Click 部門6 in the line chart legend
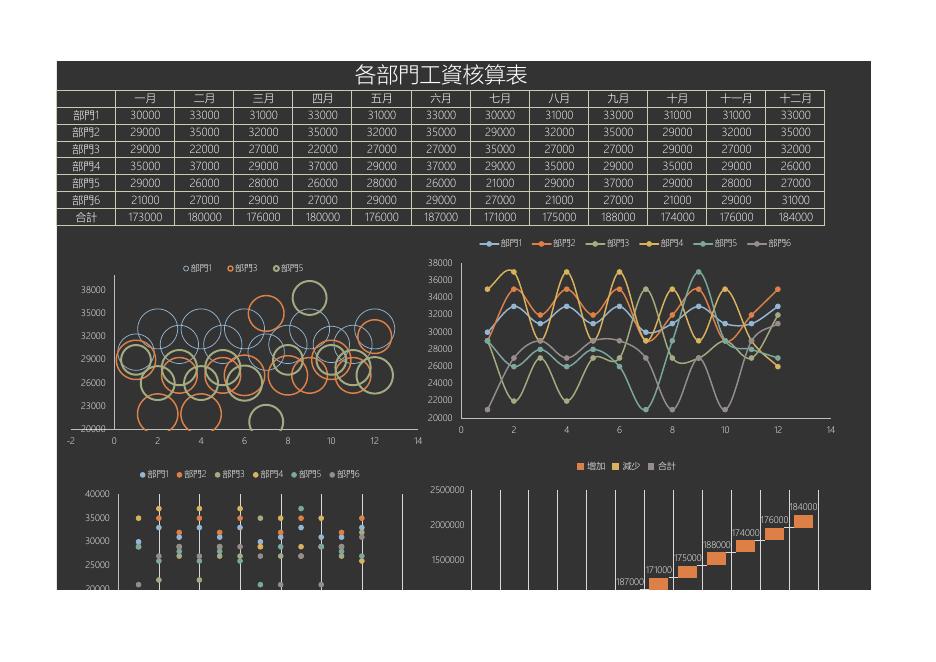The width and height of the screenshot is (936, 662). pos(769,244)
